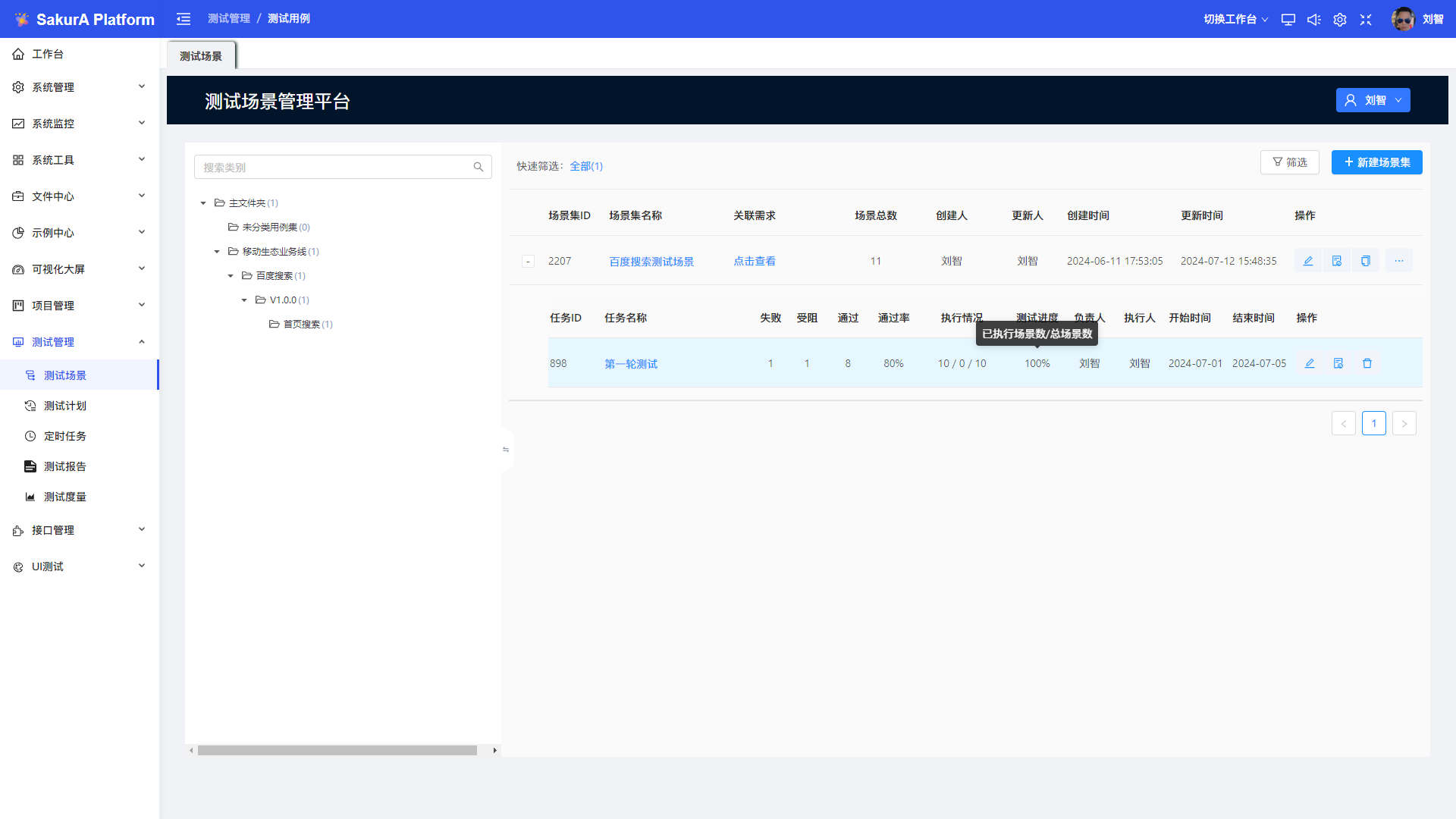Collapse 百度搜索 tree node arrow
Screen dimensions: 1456x819
tap(231, 276)
